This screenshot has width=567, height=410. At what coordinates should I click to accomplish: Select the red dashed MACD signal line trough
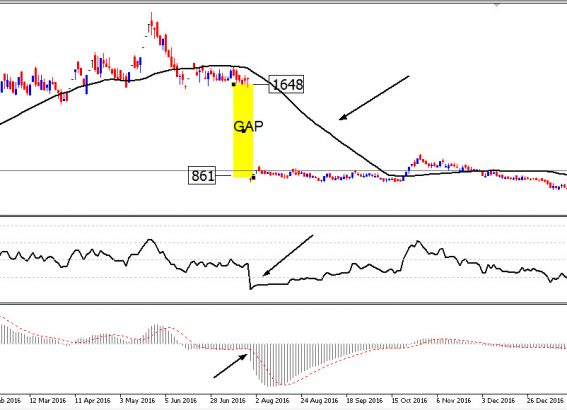click(x=285, y=385)
